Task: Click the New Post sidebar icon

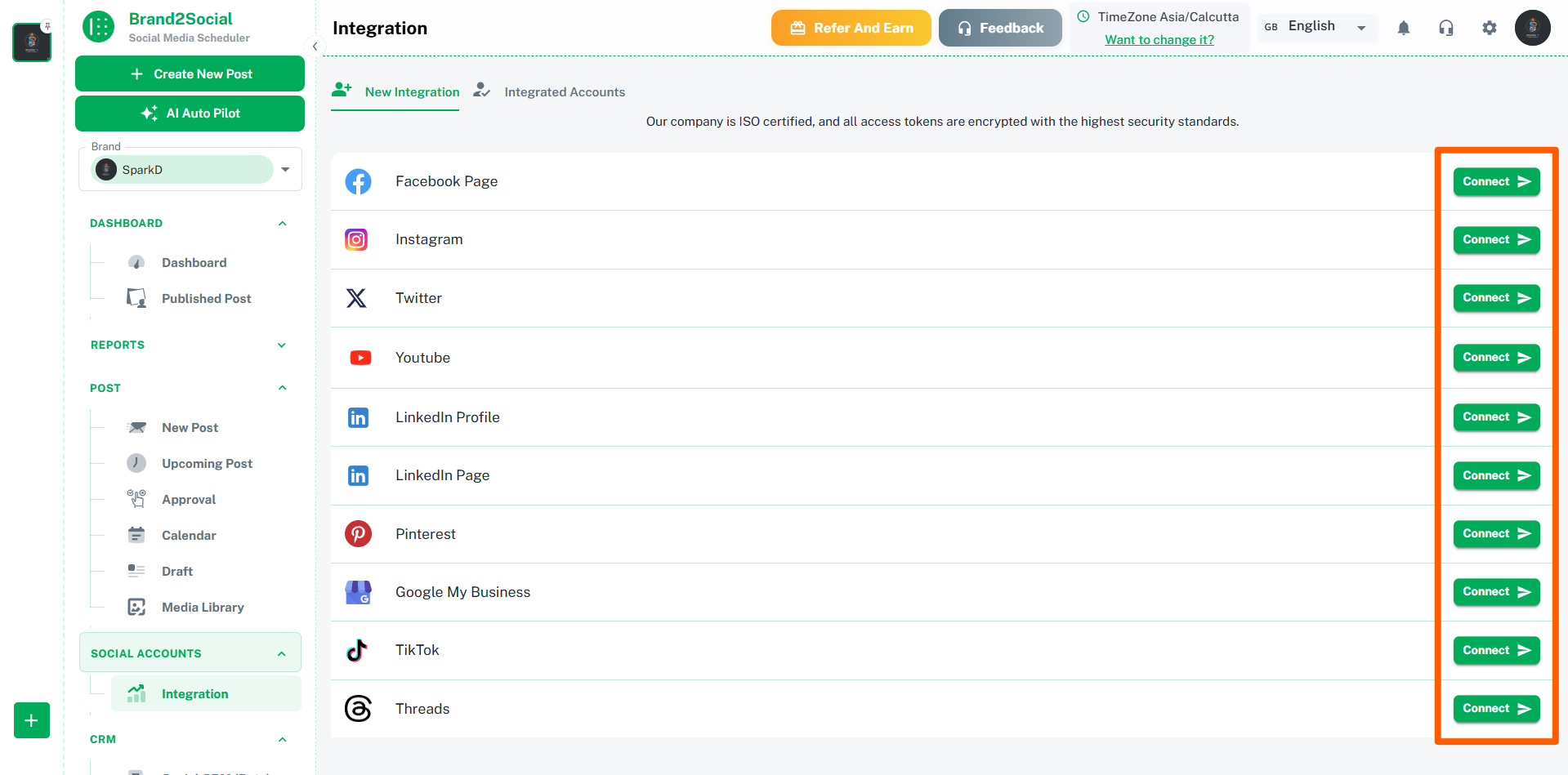Action: coord(136,427)
